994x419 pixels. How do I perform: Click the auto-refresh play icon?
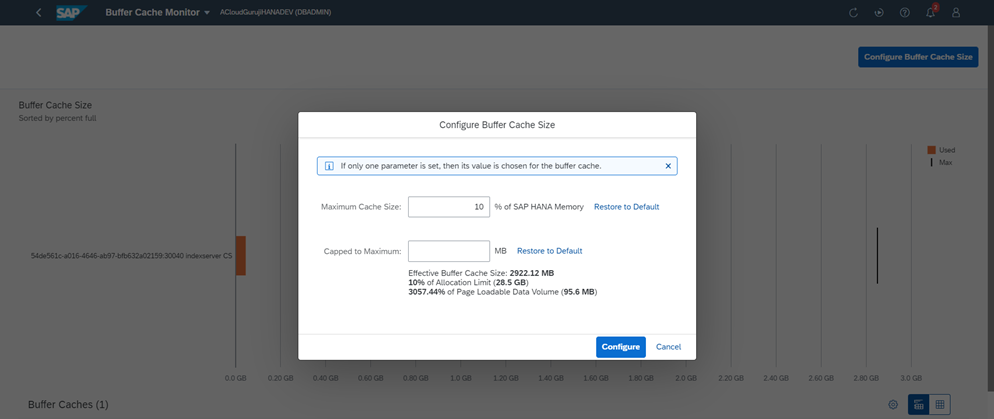[x=879, y=13]
